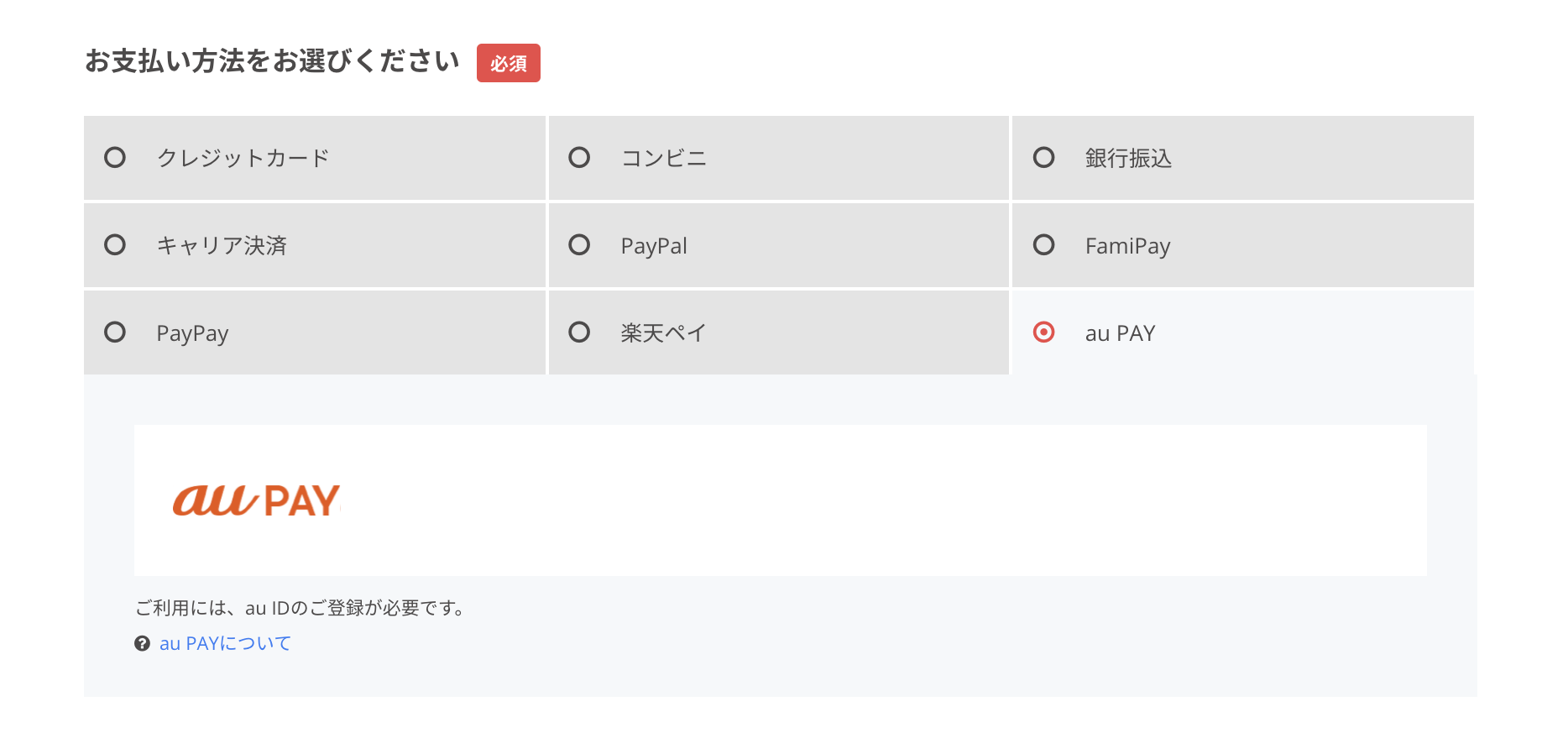Click the PayPay label text
The image size is (1568, 754).
pos(192,333)
